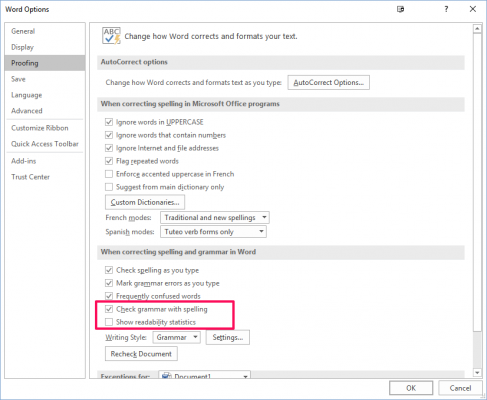Open the Trust Center category
The image size is (487, 400).
click(30, 177)
